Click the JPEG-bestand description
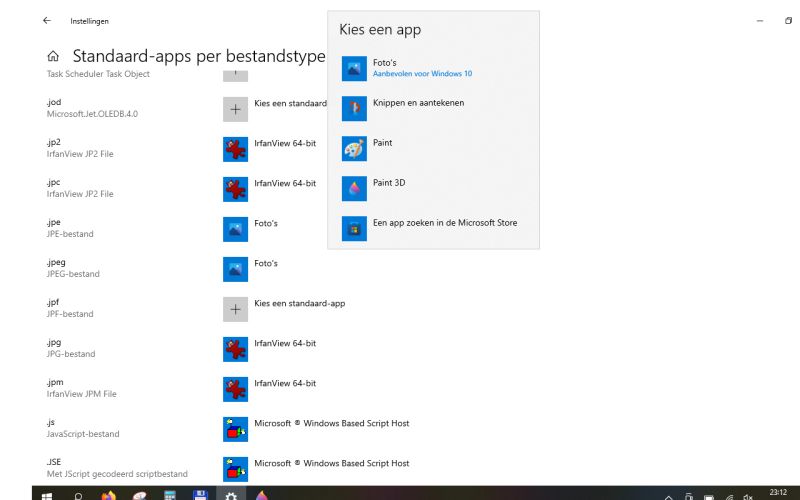 [73, 274]
